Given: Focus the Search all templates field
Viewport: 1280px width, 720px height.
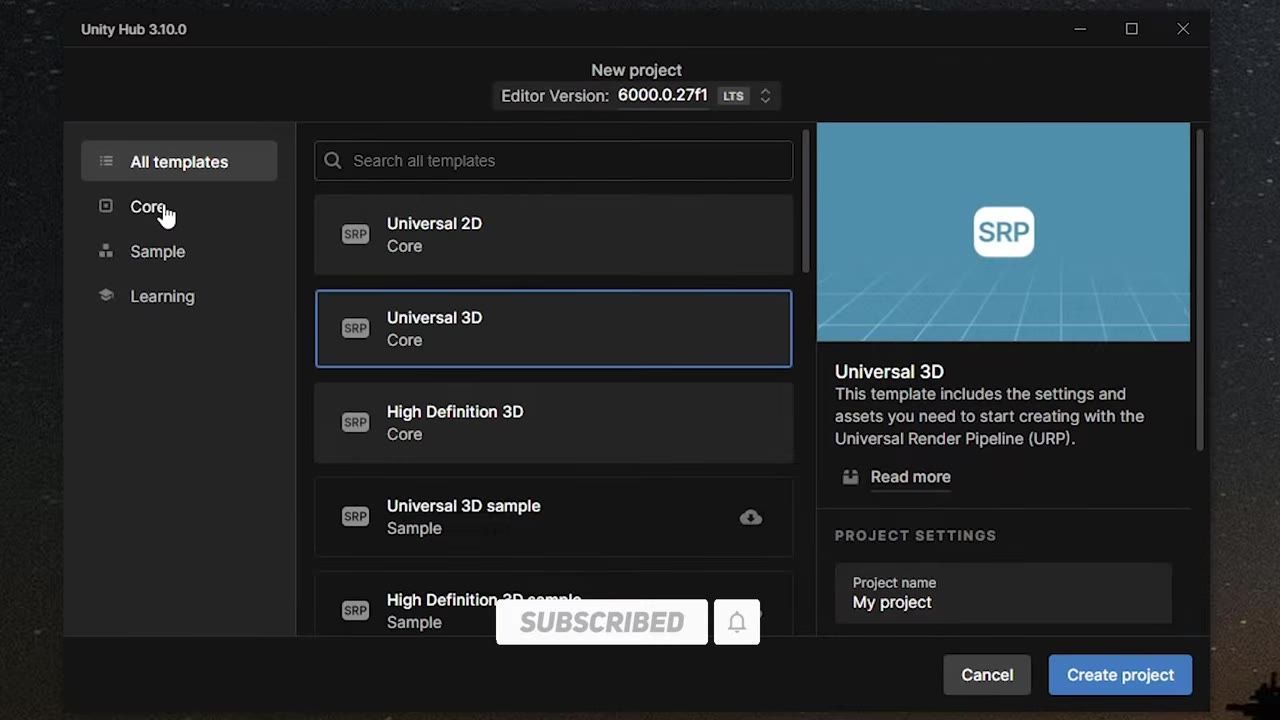Looking at the screenshot, I should [553, 161].
